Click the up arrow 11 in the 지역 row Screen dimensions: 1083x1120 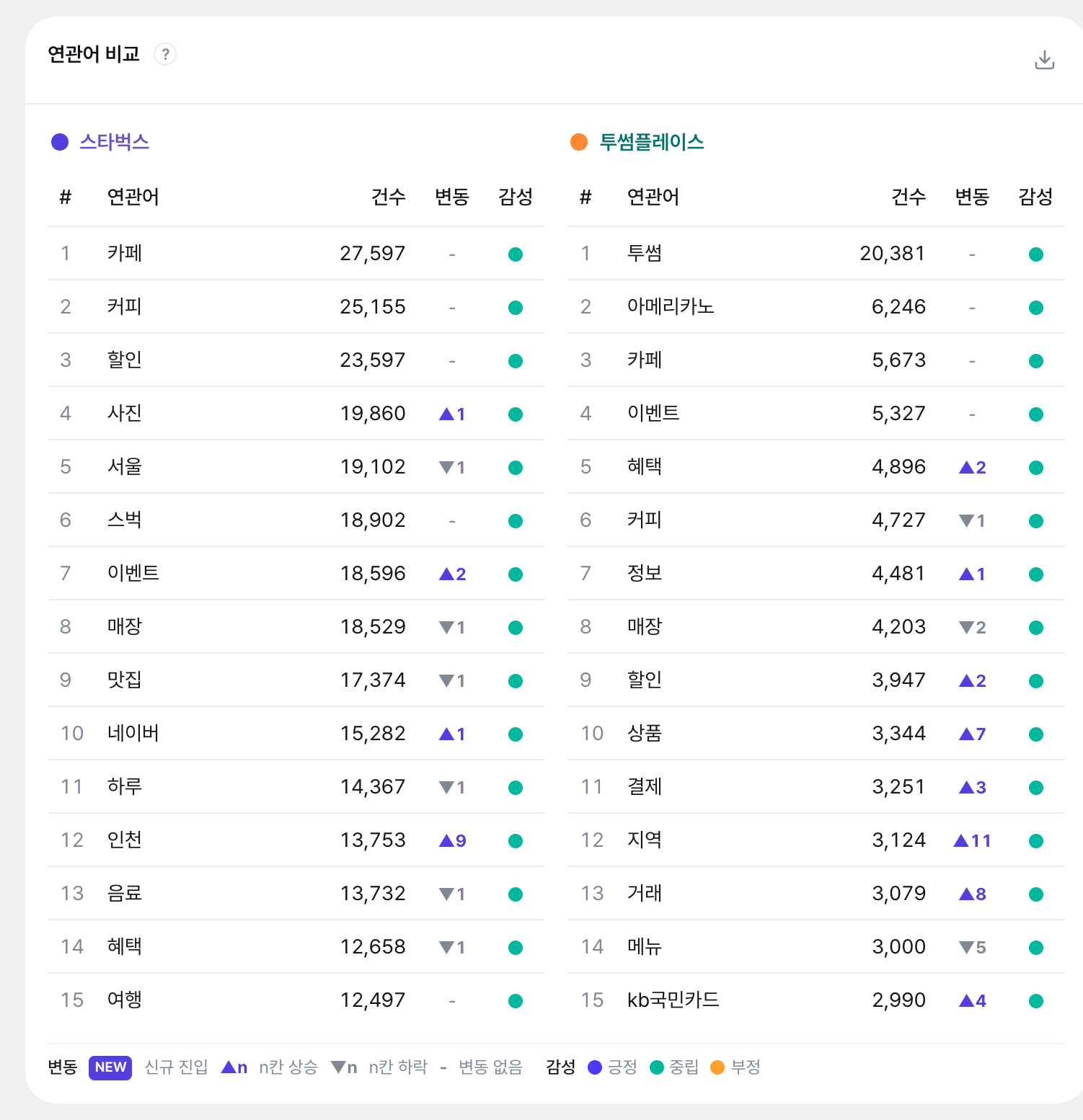coord(972,840)
